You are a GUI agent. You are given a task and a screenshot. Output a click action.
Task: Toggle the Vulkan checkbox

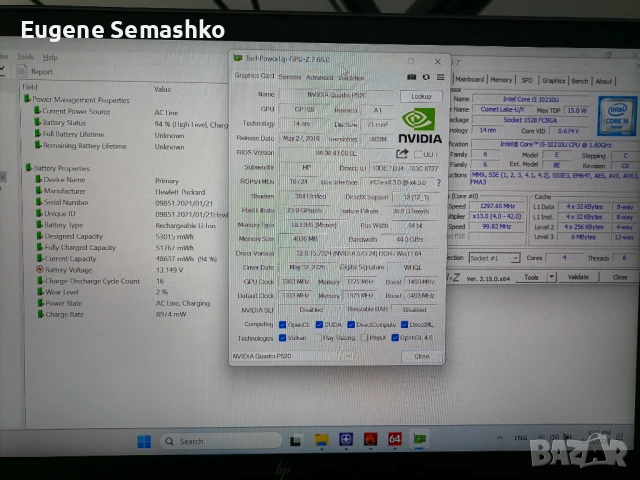coord(281,338)
